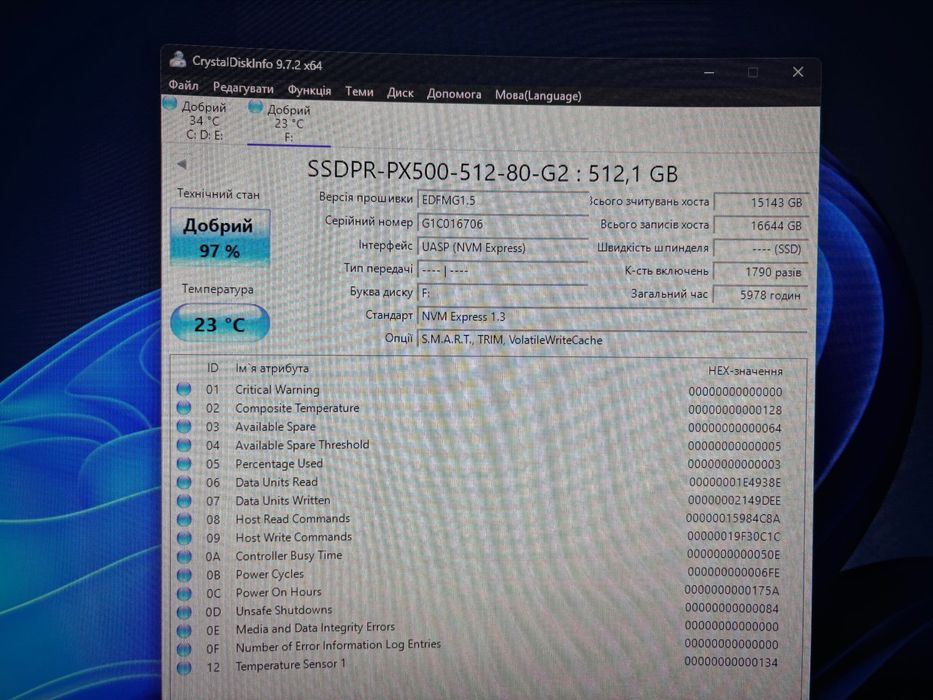Click the CrystalDiskInfo app icon in title bar
The height and width of the screenshot is (700, 933).
(177, 59)
